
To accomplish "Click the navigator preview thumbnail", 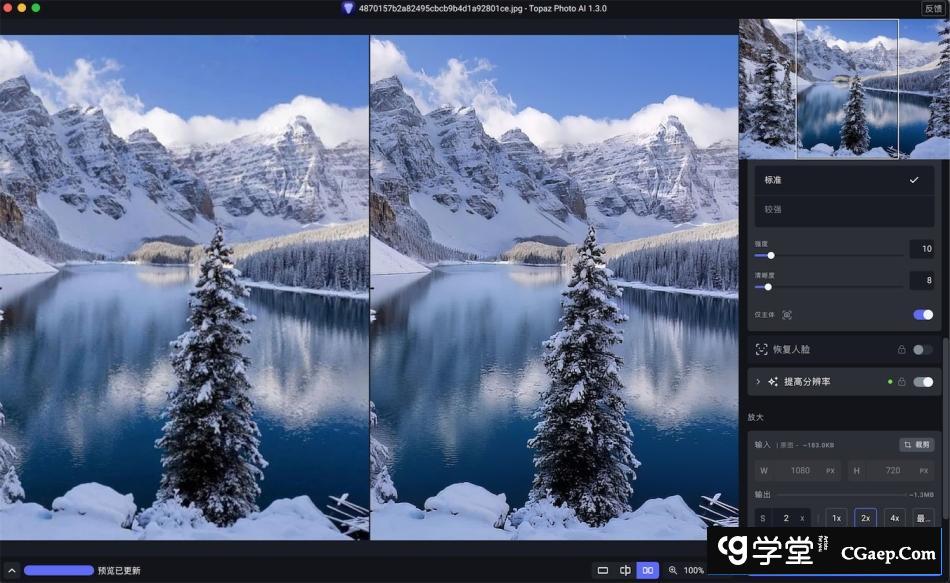I will click(844, 88).
